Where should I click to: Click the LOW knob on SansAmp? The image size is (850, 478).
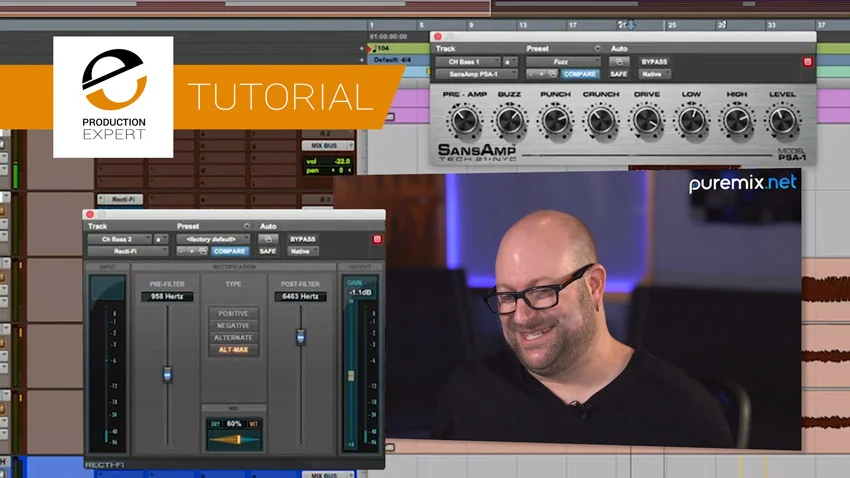pos(692,121)
